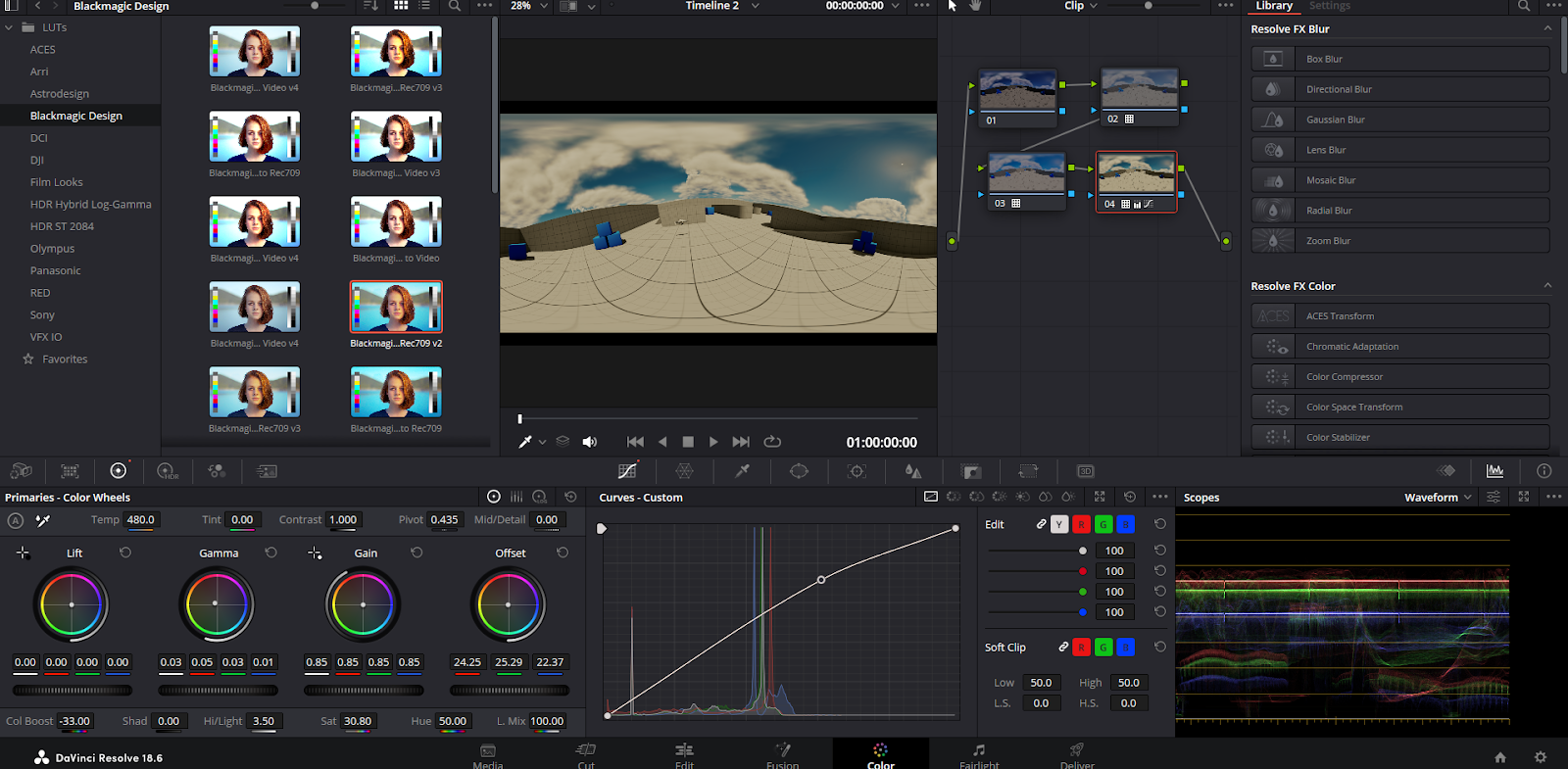Go to the Deliver page
The width and height of the screenshot is (1568, 769).
1077,755
